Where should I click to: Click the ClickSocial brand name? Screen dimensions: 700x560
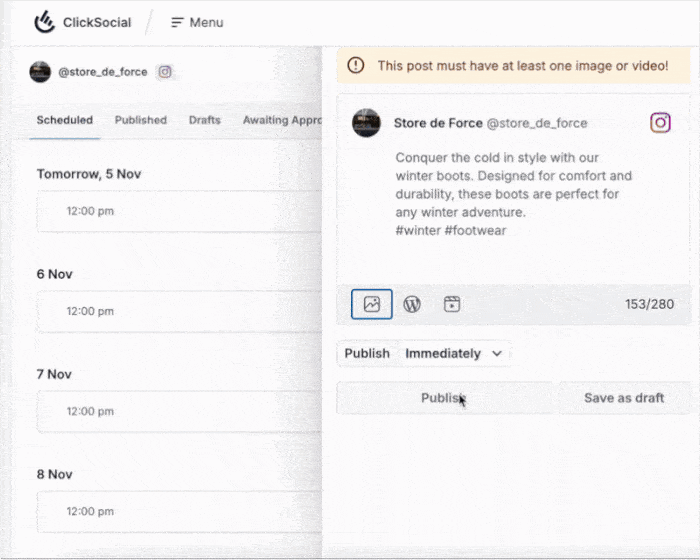point(97,22)
